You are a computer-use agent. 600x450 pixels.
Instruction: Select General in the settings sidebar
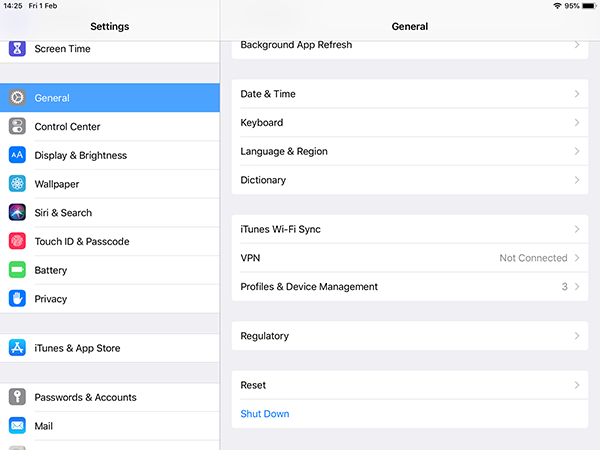tap(110, 98)
